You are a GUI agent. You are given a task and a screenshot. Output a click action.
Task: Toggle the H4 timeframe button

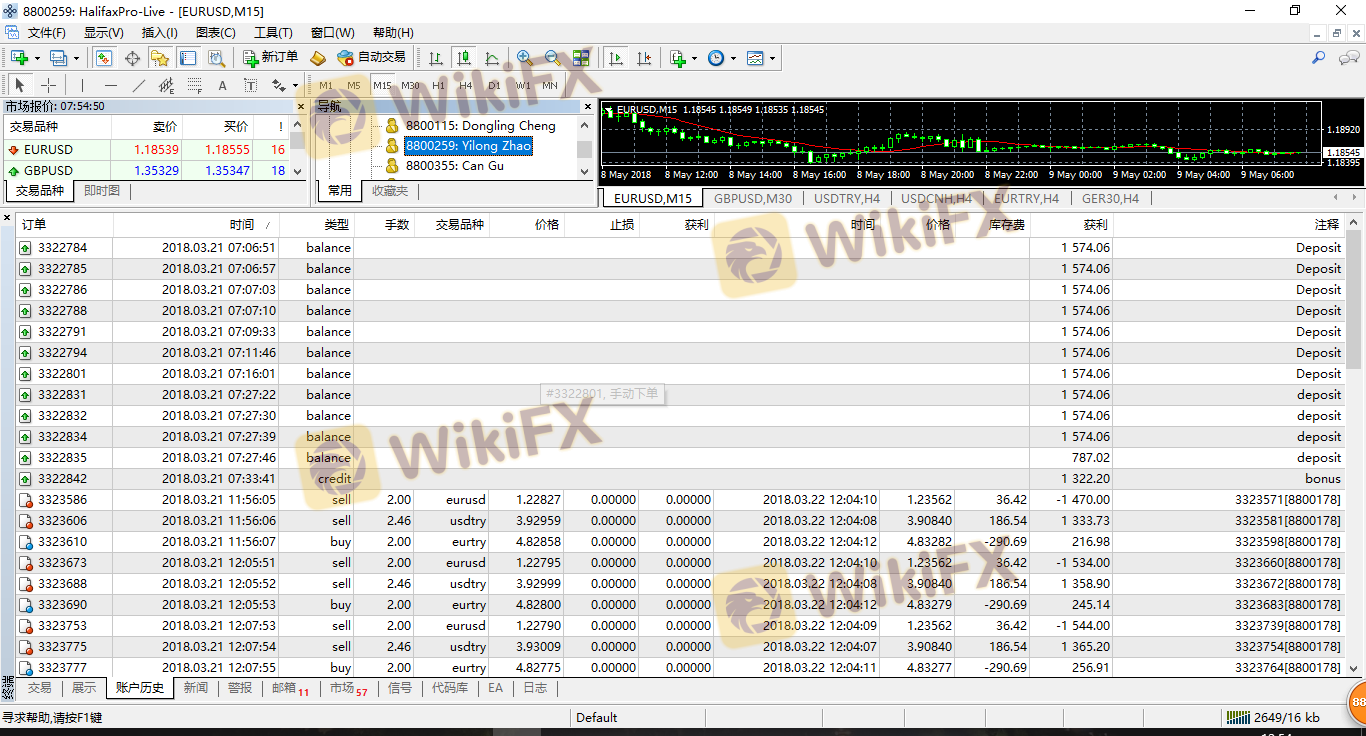click(466, 86)
